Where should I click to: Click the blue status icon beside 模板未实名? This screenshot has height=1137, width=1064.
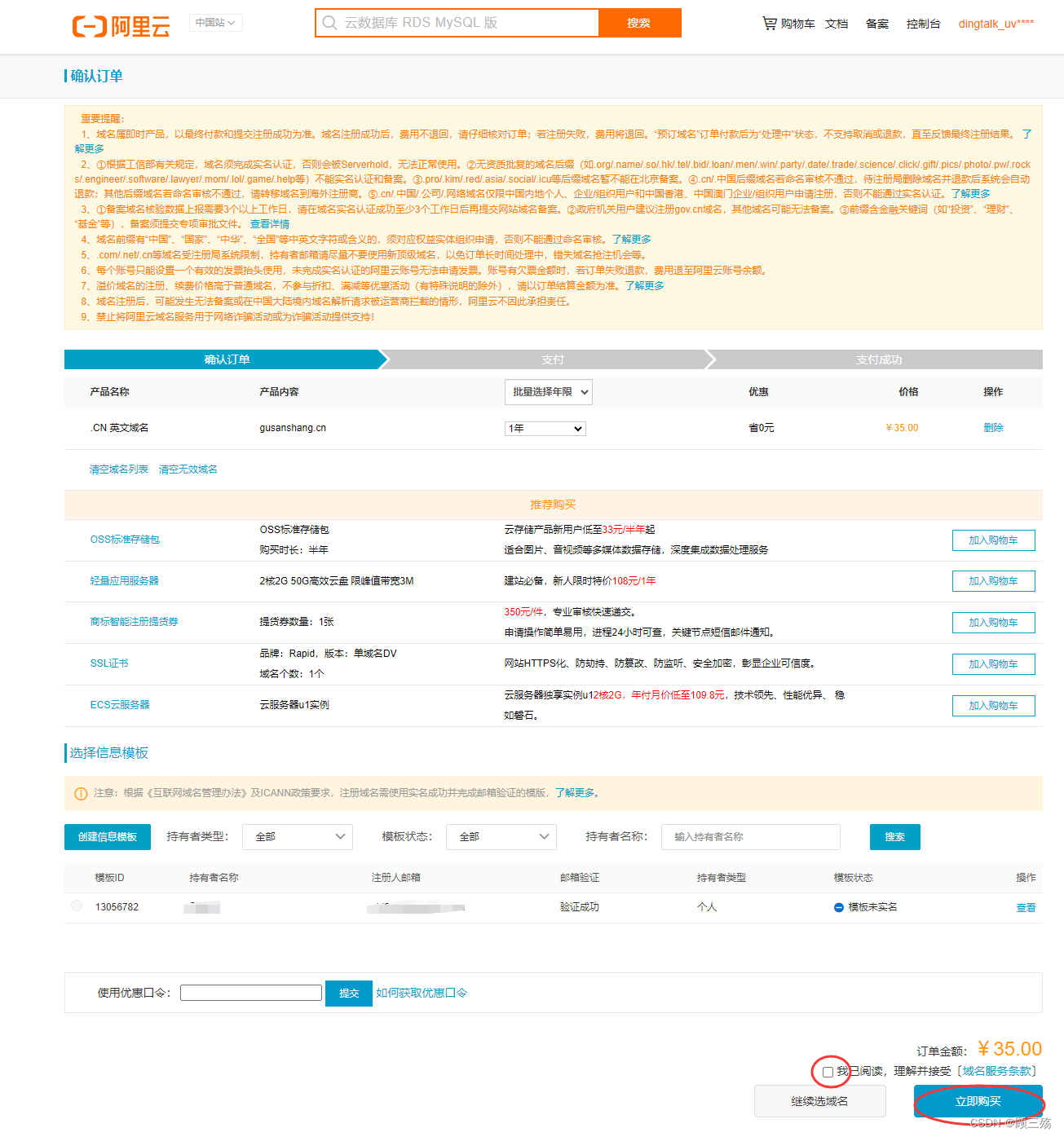coord(838,907)
